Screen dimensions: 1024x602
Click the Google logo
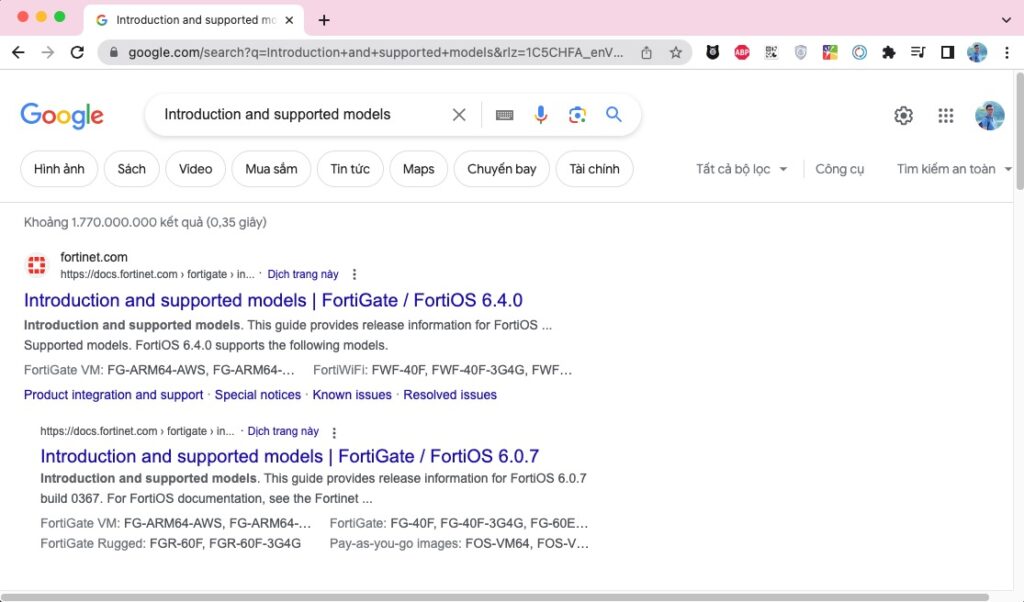pos(62,116)
